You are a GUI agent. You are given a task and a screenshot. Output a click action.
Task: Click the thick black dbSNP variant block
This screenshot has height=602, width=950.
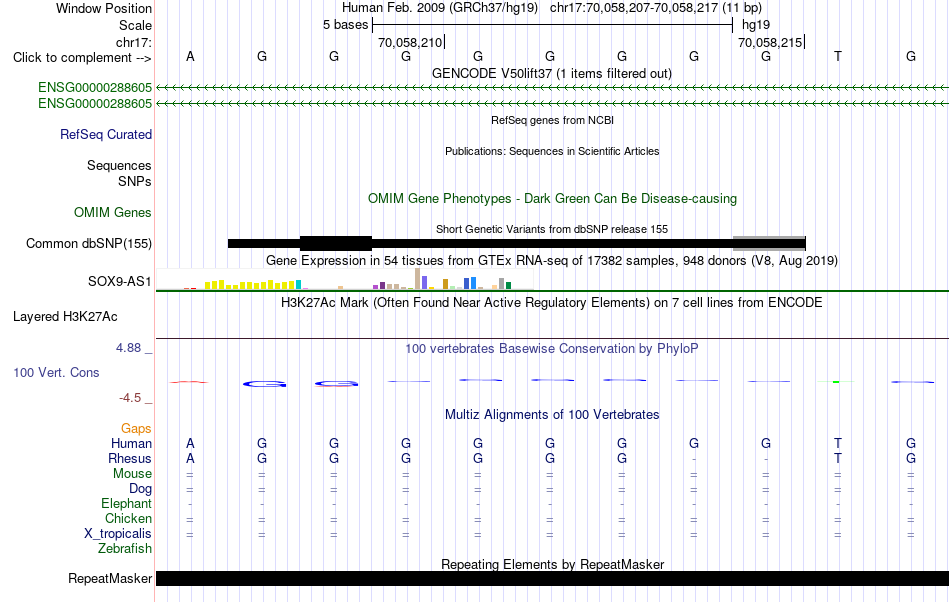click(336, 243)
